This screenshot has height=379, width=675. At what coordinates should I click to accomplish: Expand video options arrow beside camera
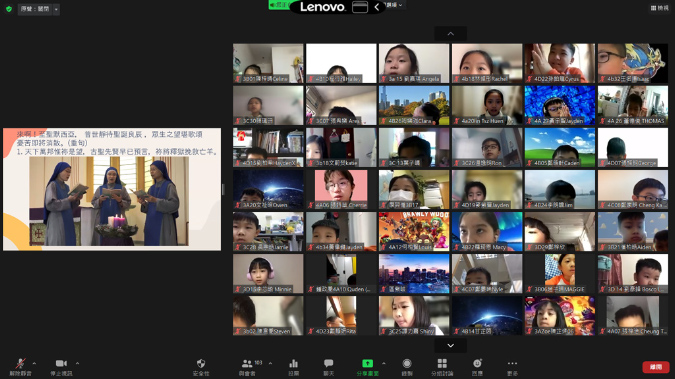77,363
